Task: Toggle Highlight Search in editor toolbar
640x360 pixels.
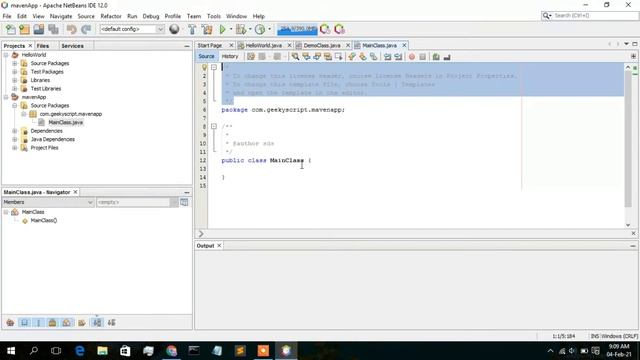Action: [328, 57]
